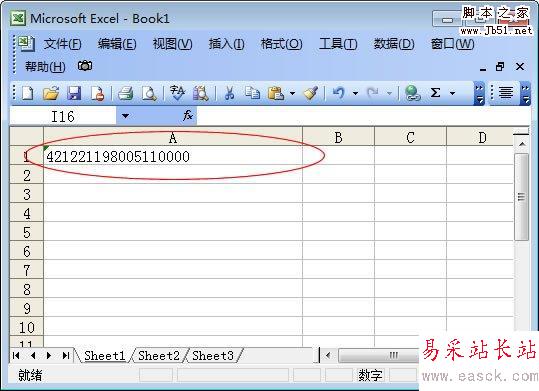539x391 pixels.
Task: Click the New blank workbook icon
Action: [28, 93]
